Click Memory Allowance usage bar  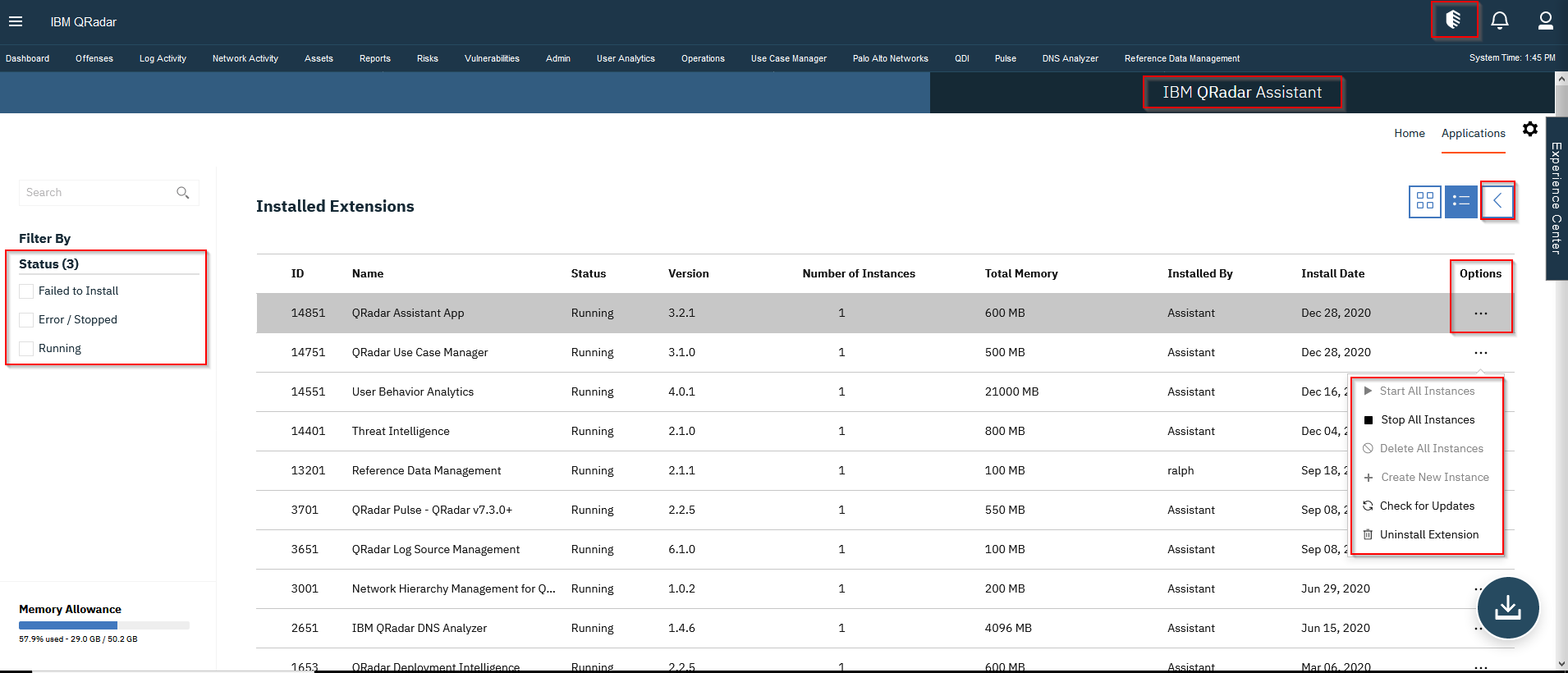pos(104,625)
